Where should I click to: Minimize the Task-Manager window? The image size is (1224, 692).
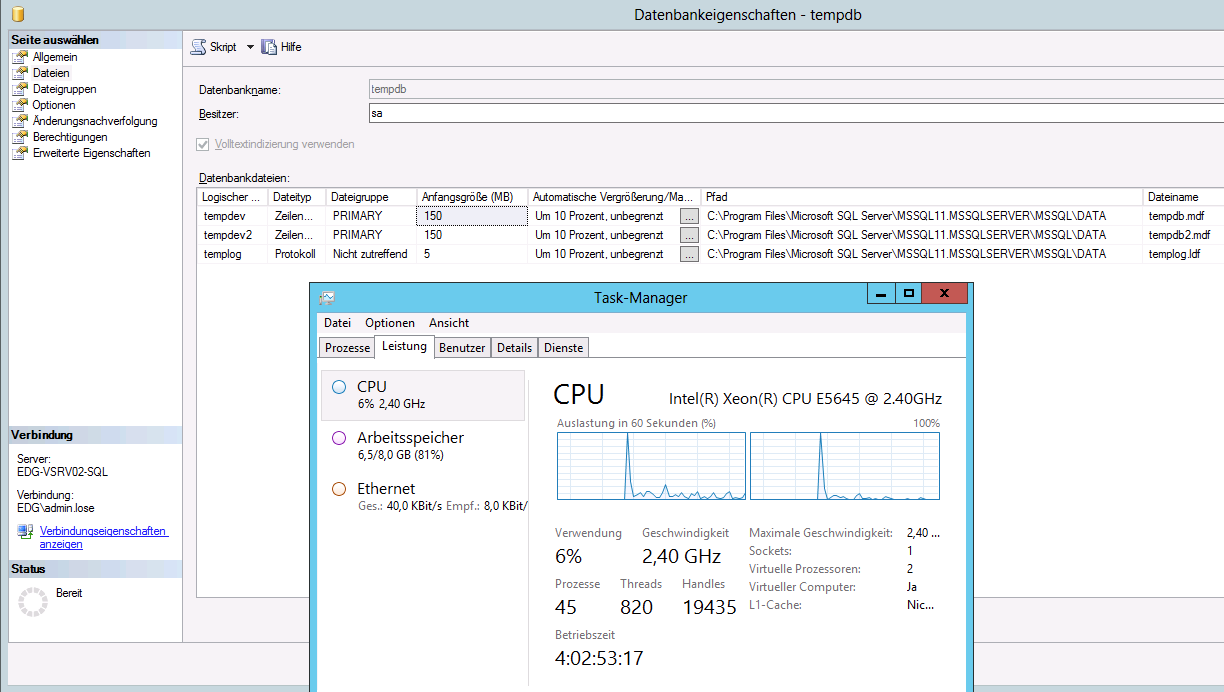point(881,294)
